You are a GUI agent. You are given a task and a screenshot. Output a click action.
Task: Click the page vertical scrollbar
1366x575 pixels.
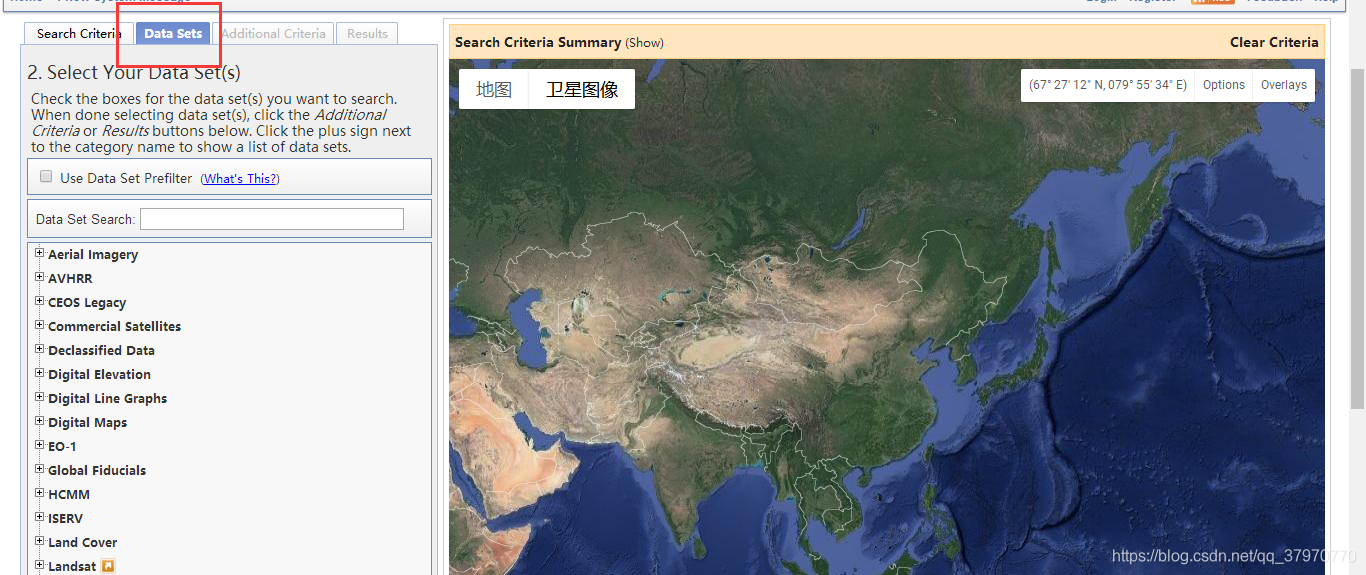(1357, 240)
